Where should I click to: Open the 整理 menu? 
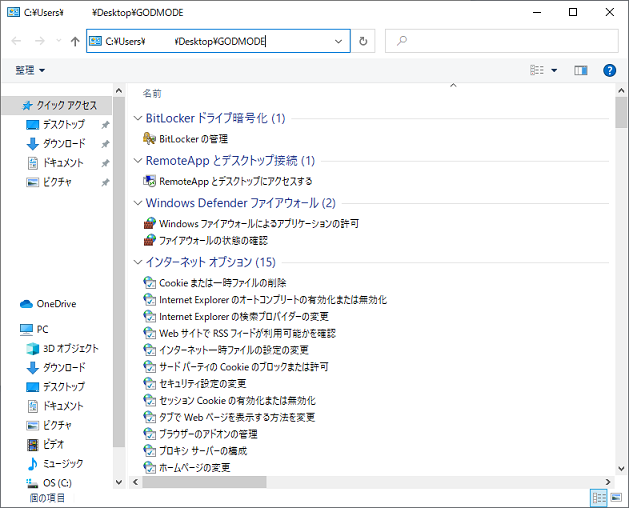30,70
